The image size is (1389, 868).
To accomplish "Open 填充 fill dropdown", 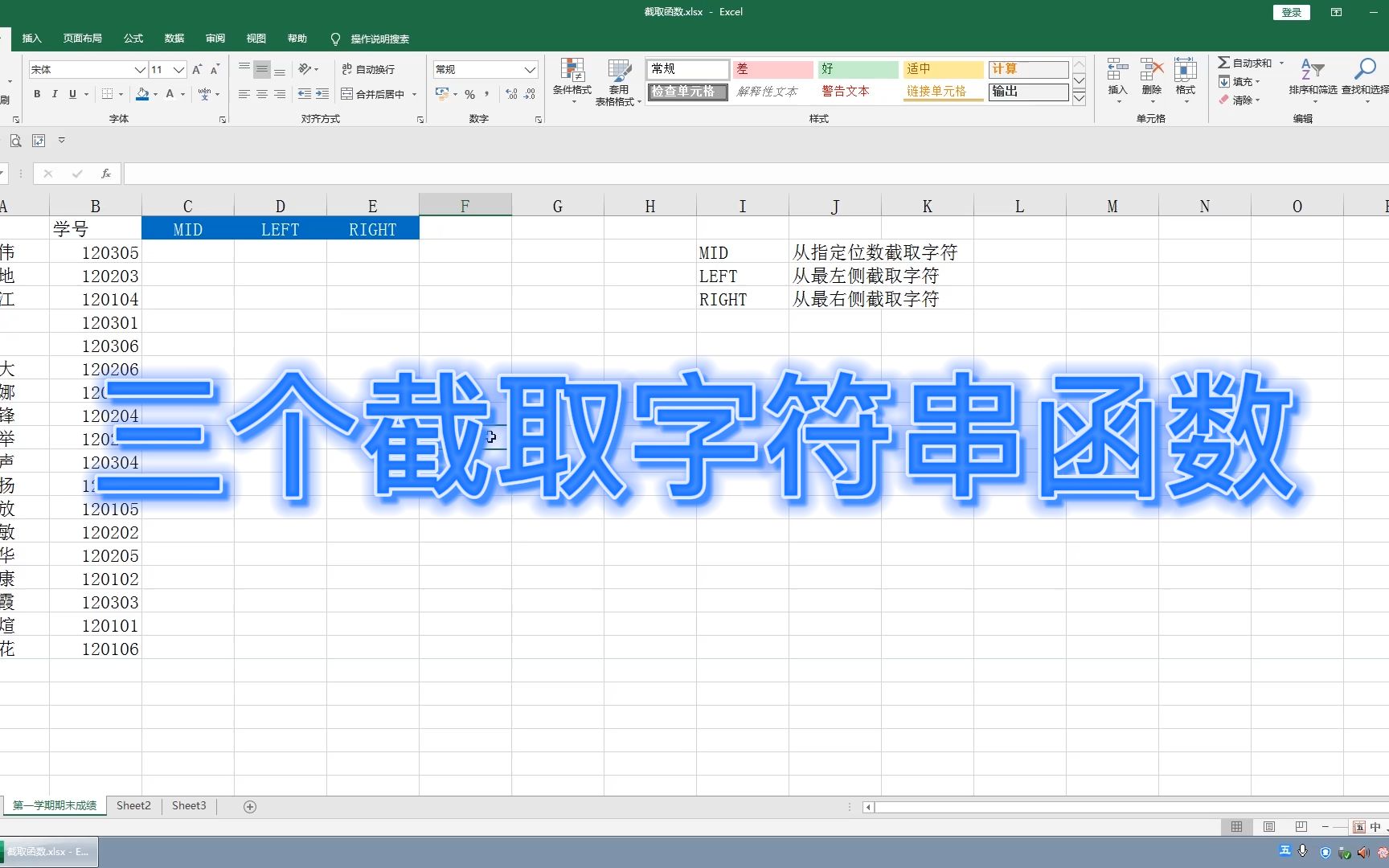I will coord(1239,81).
